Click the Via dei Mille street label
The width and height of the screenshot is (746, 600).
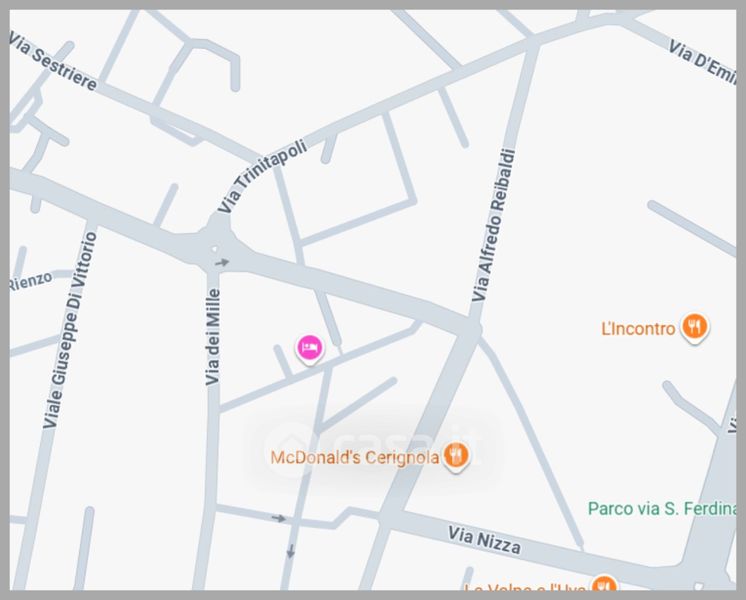click(213, 337)
